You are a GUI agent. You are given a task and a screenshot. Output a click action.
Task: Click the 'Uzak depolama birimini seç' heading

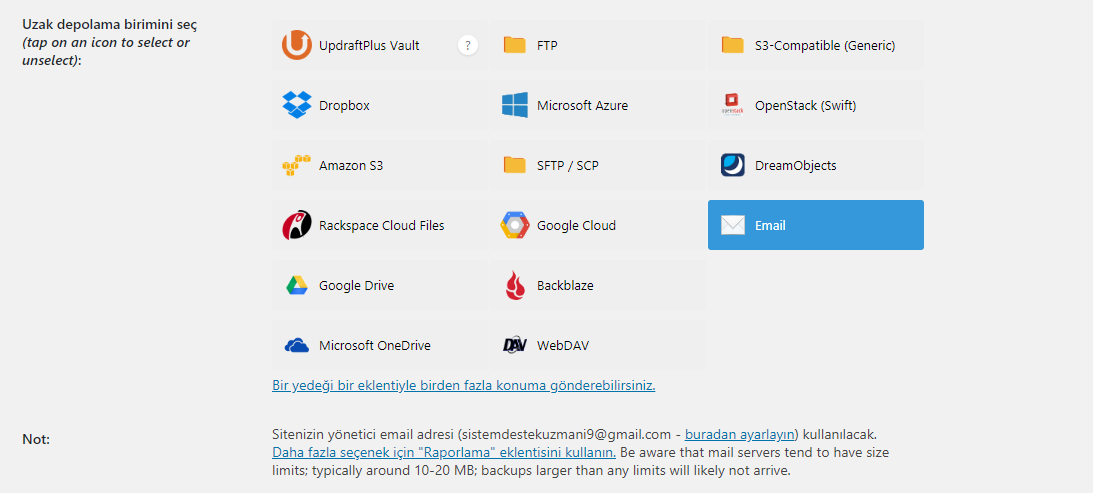pos(109,24)
